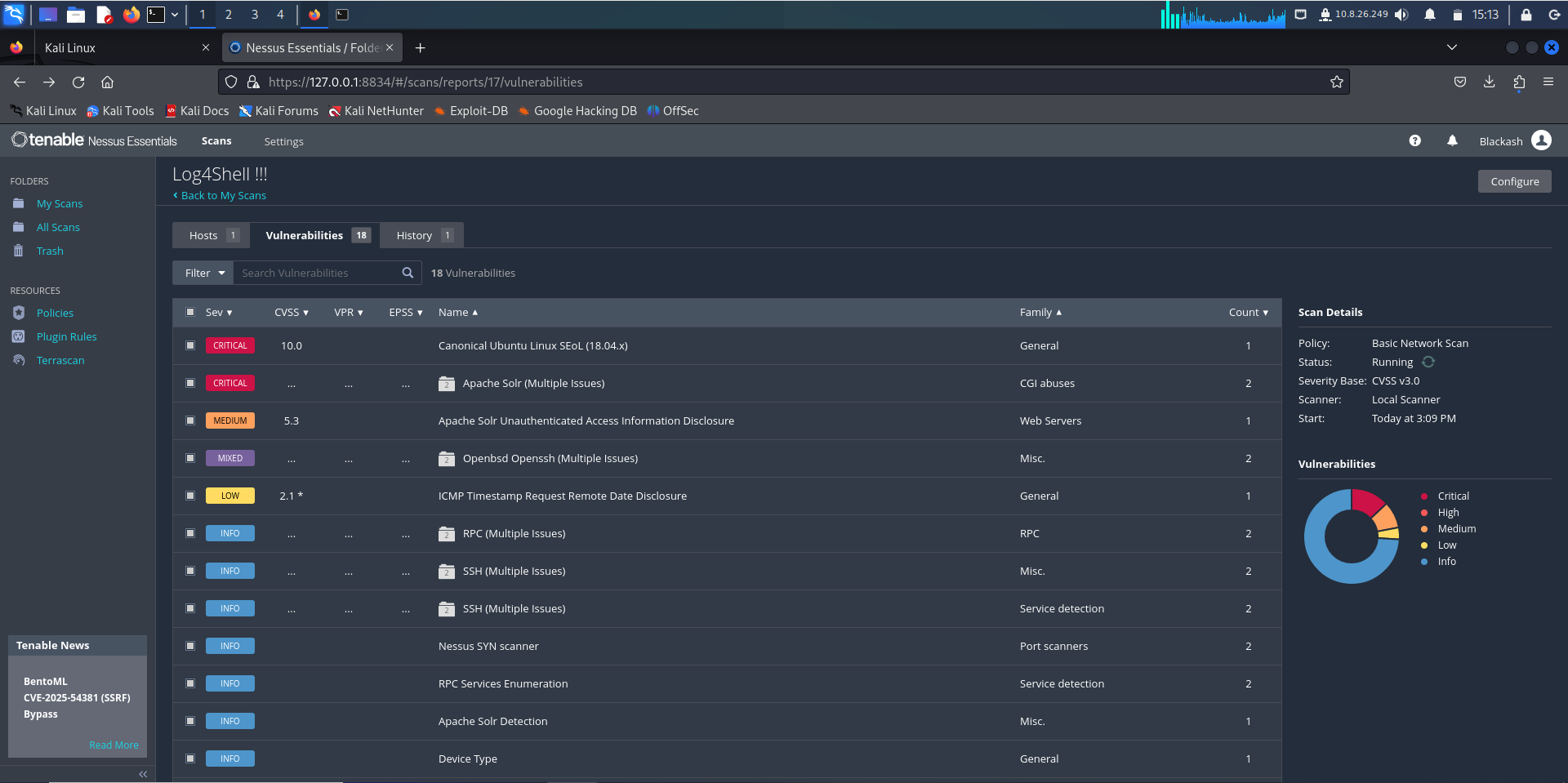
Task: Check the Nessus SYN scanner row checkbox
Action: click(x=190, y=646)
